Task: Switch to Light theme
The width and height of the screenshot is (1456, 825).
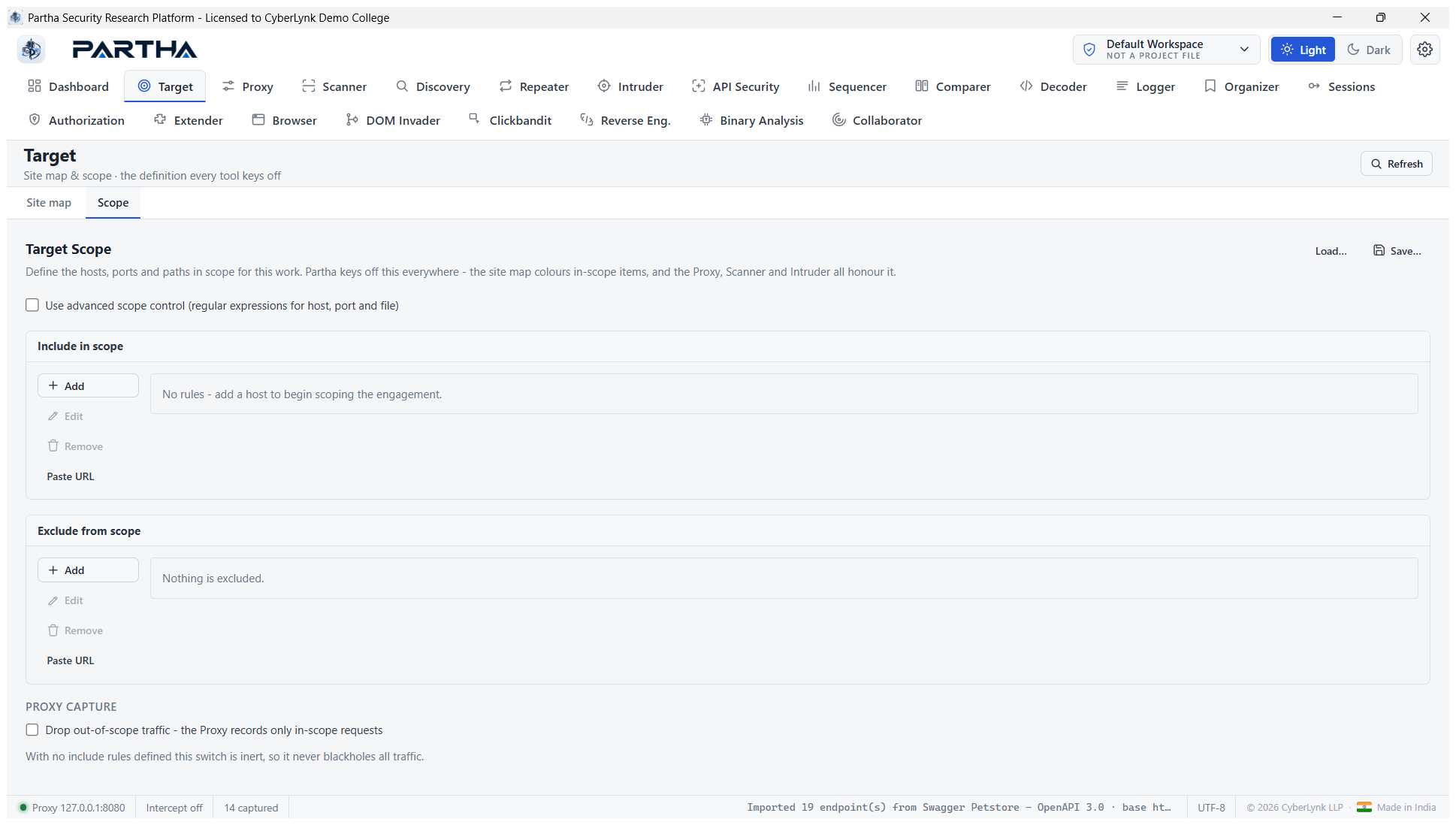Action: coord(1303,50)
